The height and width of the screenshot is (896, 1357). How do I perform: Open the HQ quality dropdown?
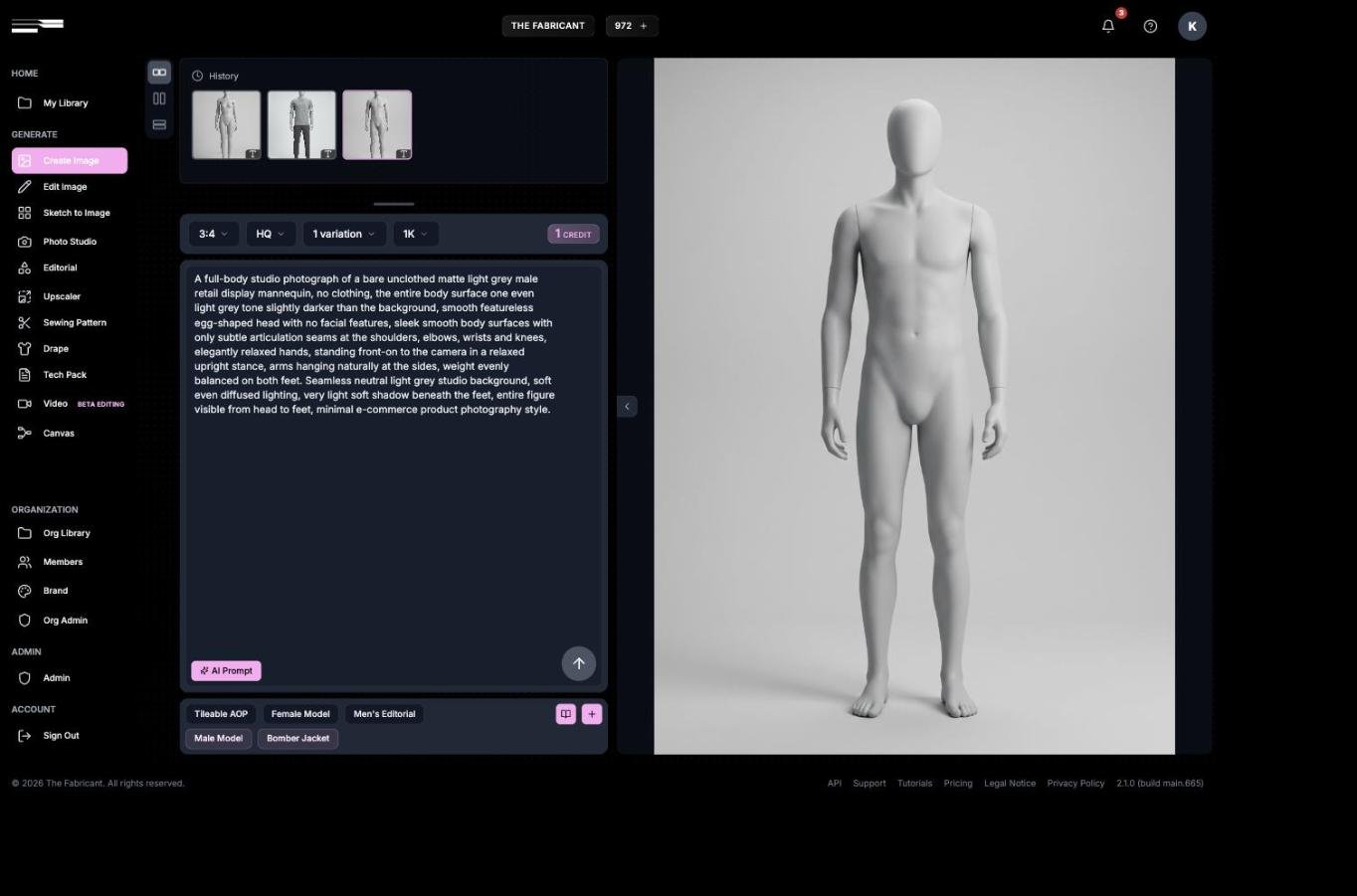(271, 234)
